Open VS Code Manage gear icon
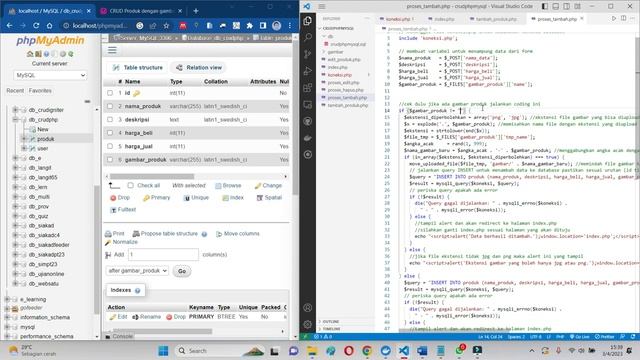 (308, 324)
